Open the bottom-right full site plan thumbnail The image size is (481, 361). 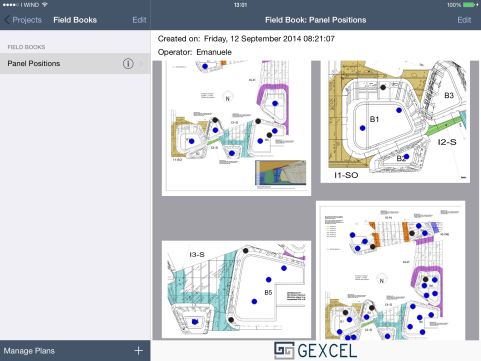(390, 270)
